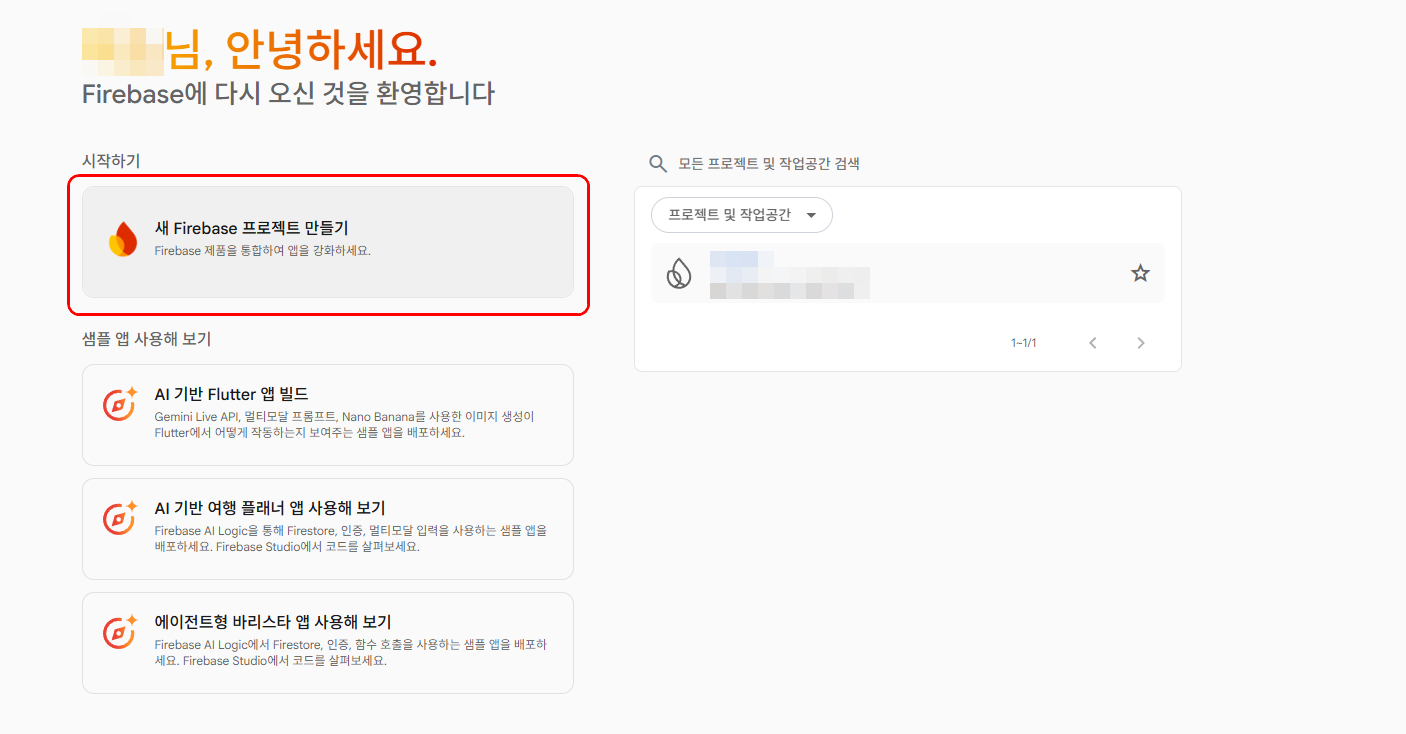Click the compass icon beside 에이전트형 바리스타 앱
The height and width of the screenshot is (734, 1406).
120,632
